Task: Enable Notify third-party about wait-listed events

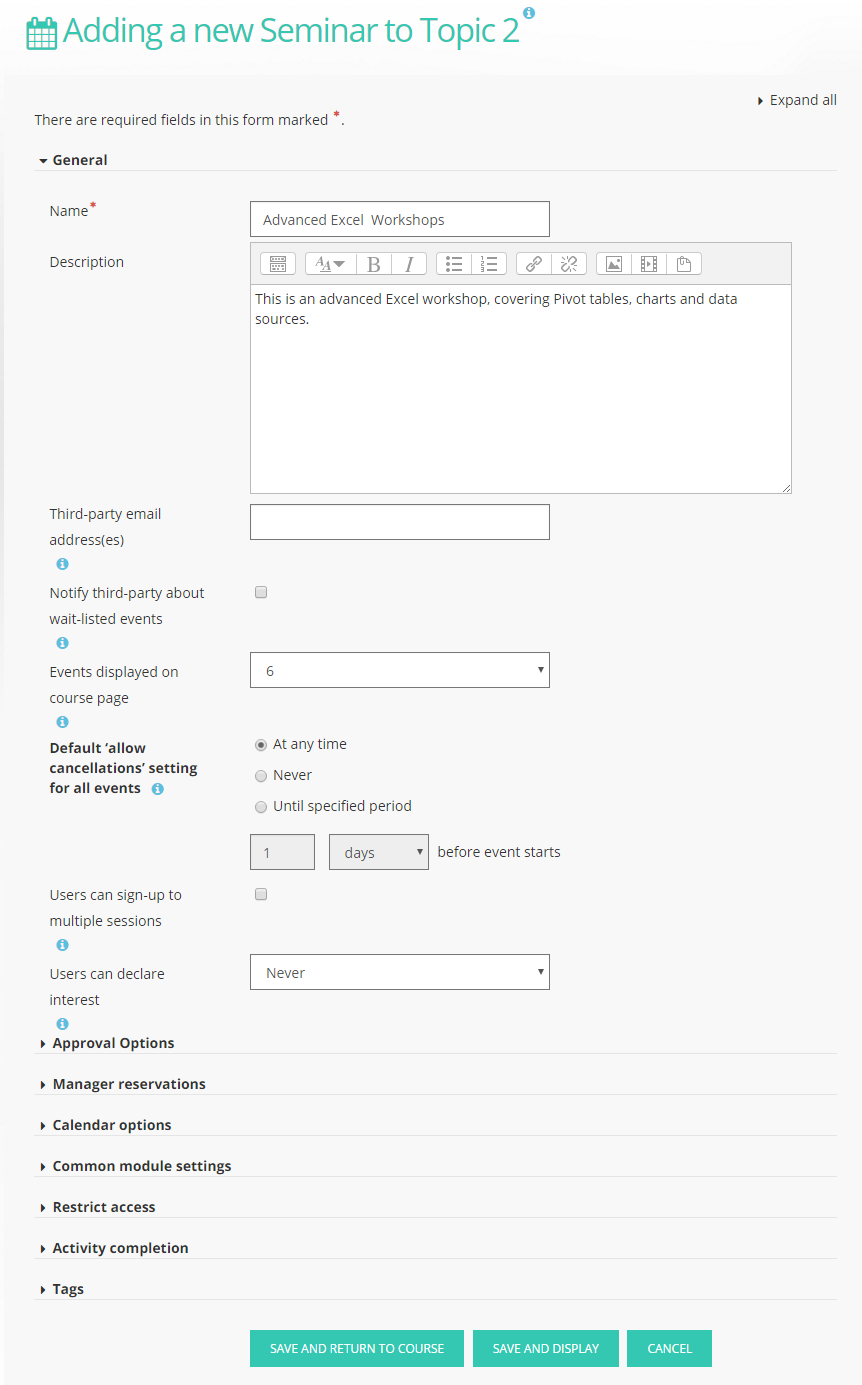Action: 261,592
